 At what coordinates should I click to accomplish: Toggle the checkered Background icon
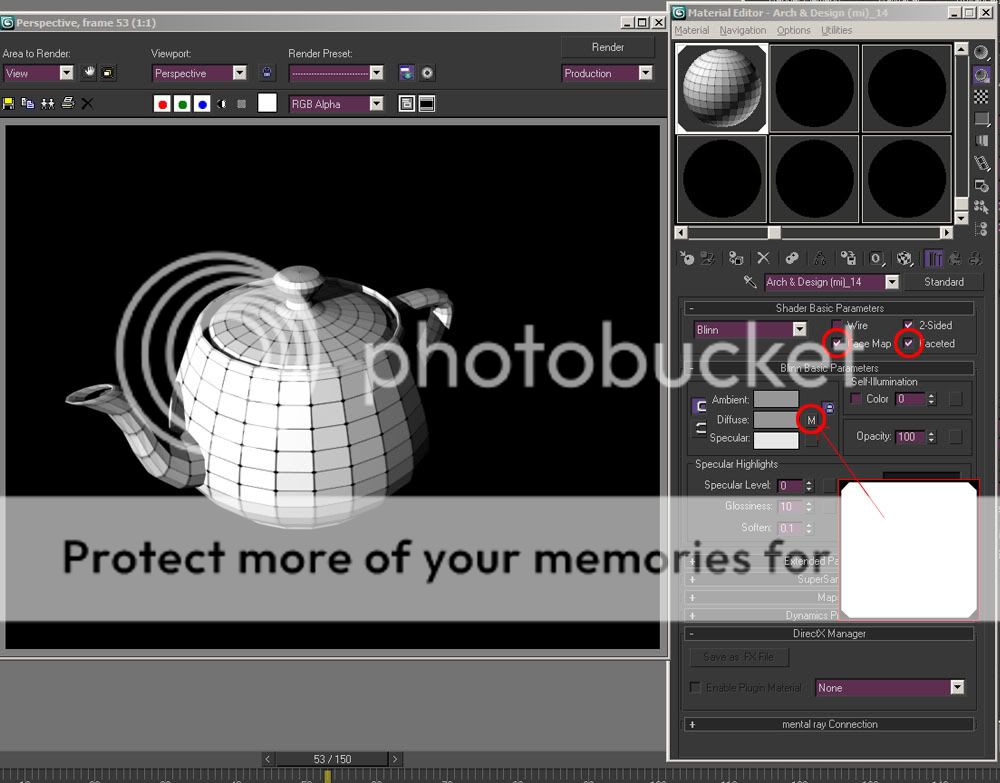[x=982, y=97]
